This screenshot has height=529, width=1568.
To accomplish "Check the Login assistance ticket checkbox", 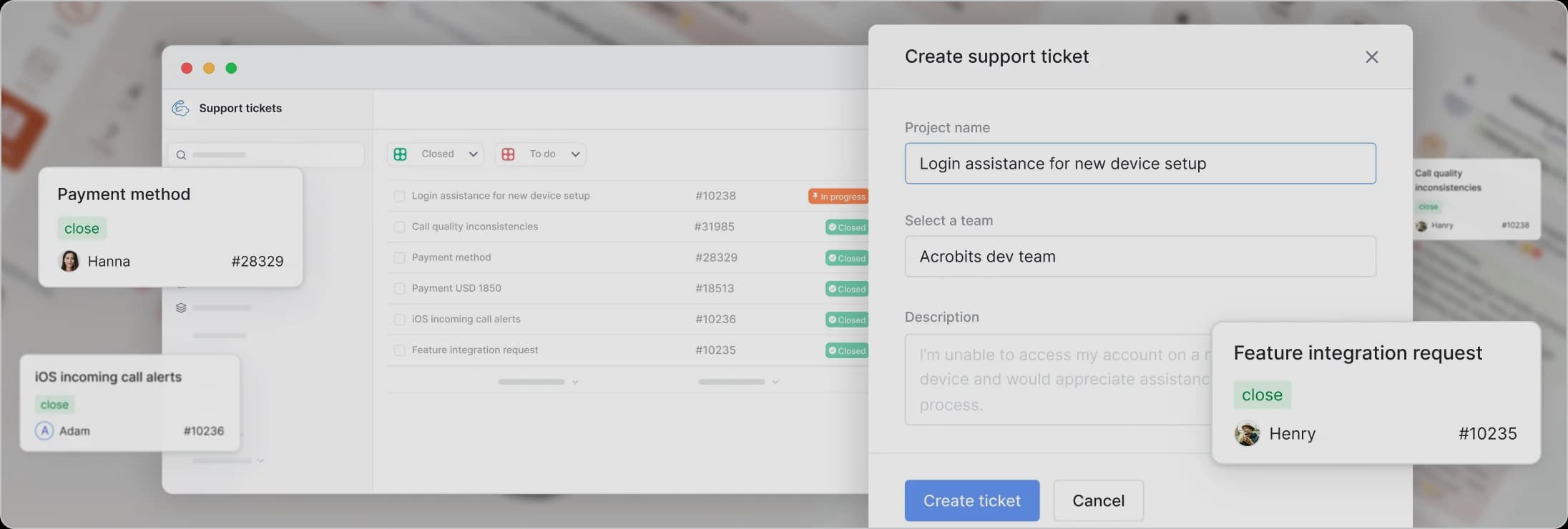I will pyautogui.click(x=399, y=196).
